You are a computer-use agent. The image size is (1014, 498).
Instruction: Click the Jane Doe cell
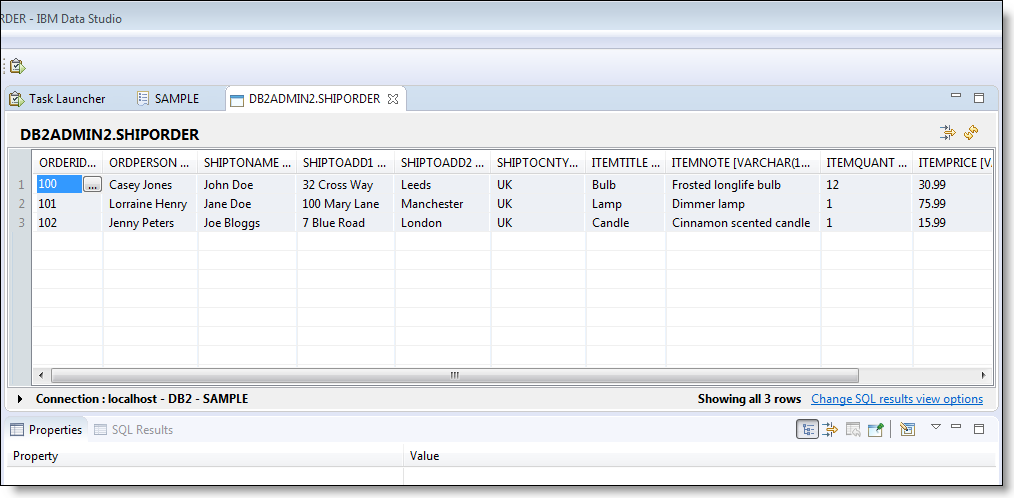tap(247, 204)
